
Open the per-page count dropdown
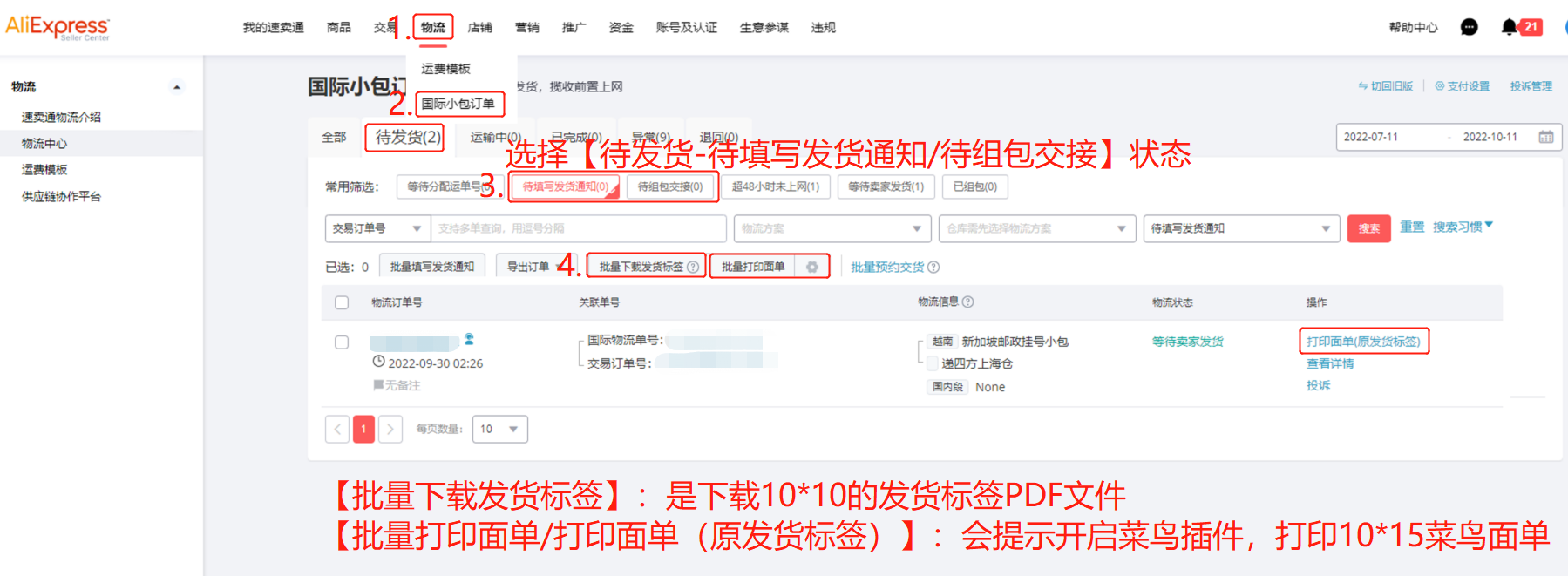(499, 429)
